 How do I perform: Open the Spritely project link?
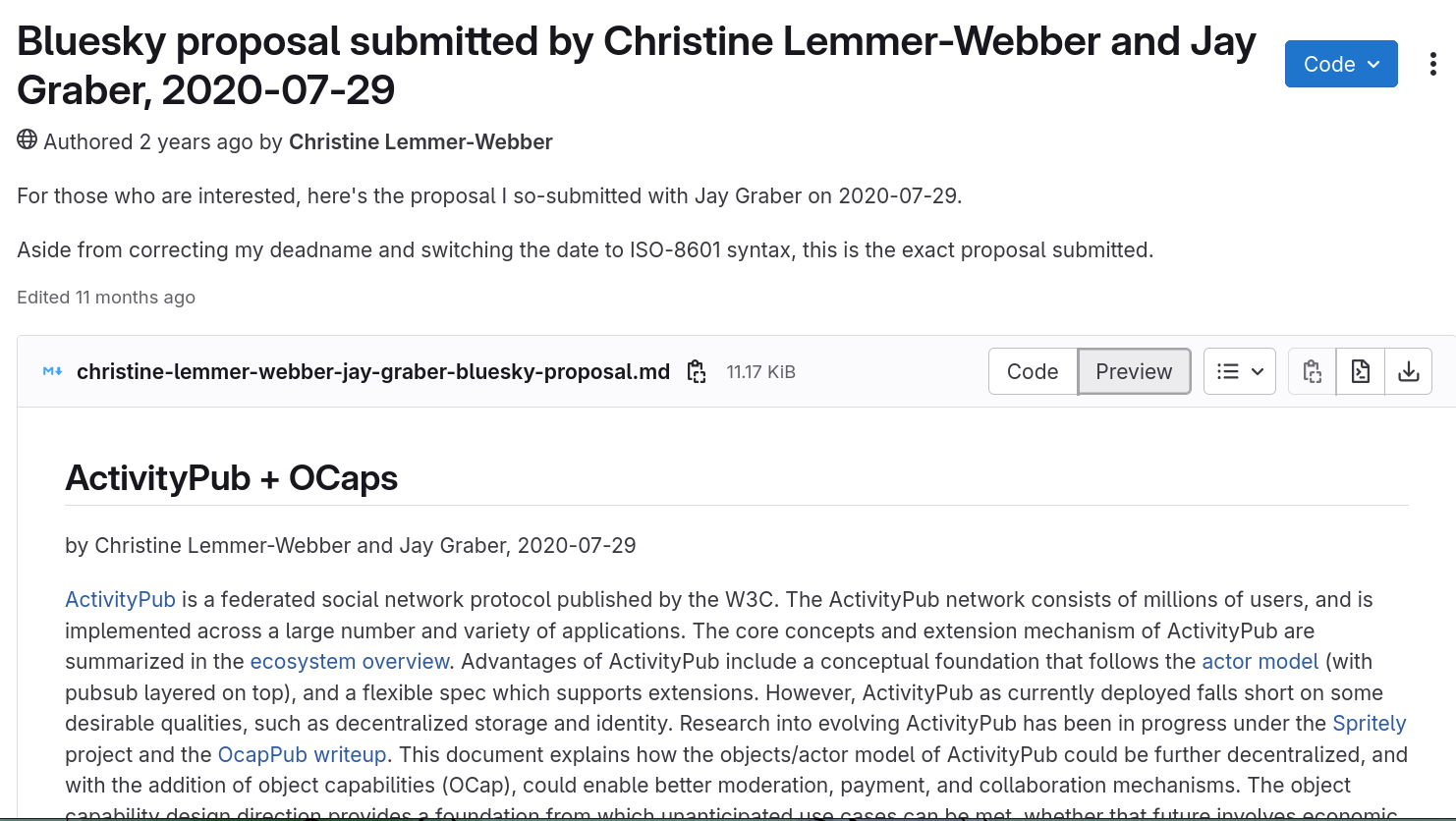click(1369, 724)
